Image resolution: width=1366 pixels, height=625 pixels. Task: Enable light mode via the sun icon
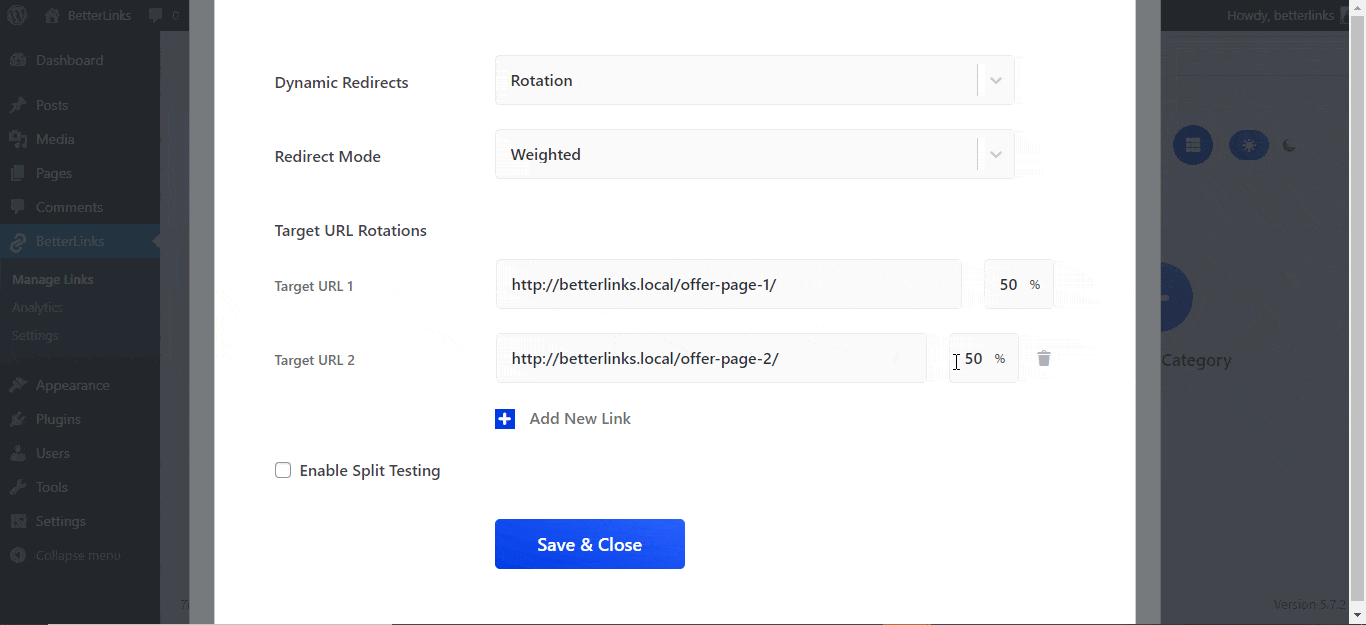(1249, 145)
